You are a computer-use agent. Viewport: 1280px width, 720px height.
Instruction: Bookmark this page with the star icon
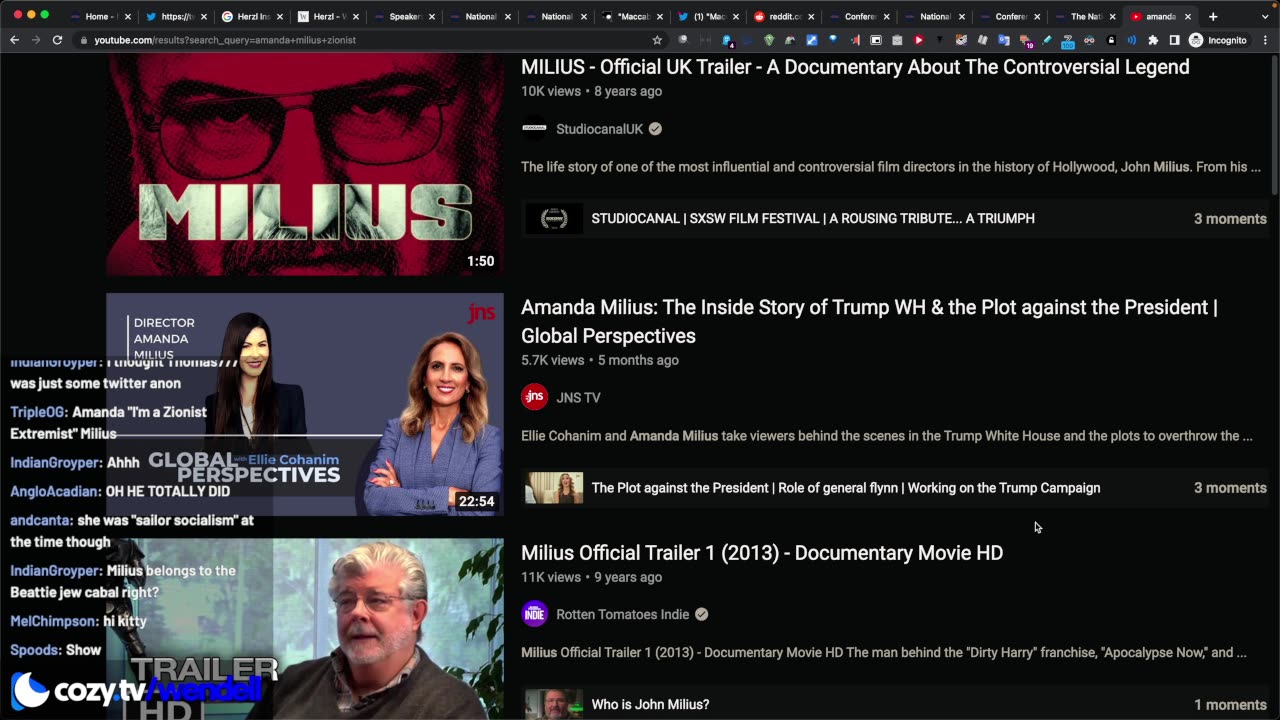tap(657, 40)
